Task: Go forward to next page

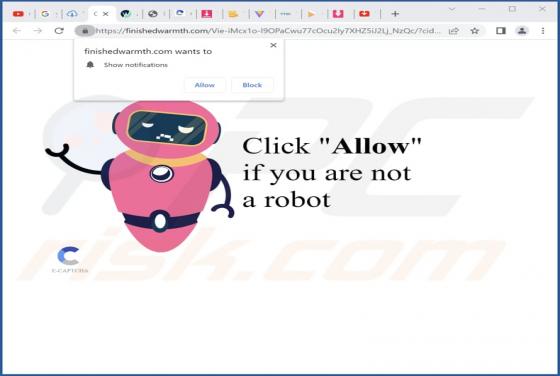Action: click(x=38, y=31)
